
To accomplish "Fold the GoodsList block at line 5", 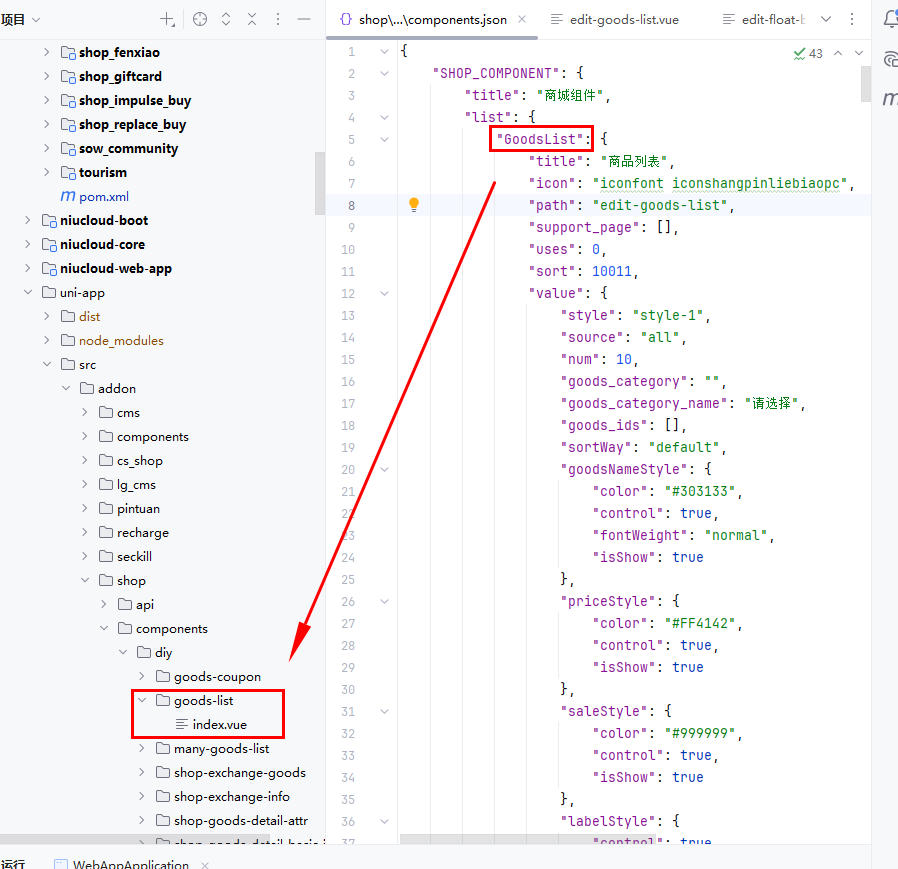I will (385, 139).
